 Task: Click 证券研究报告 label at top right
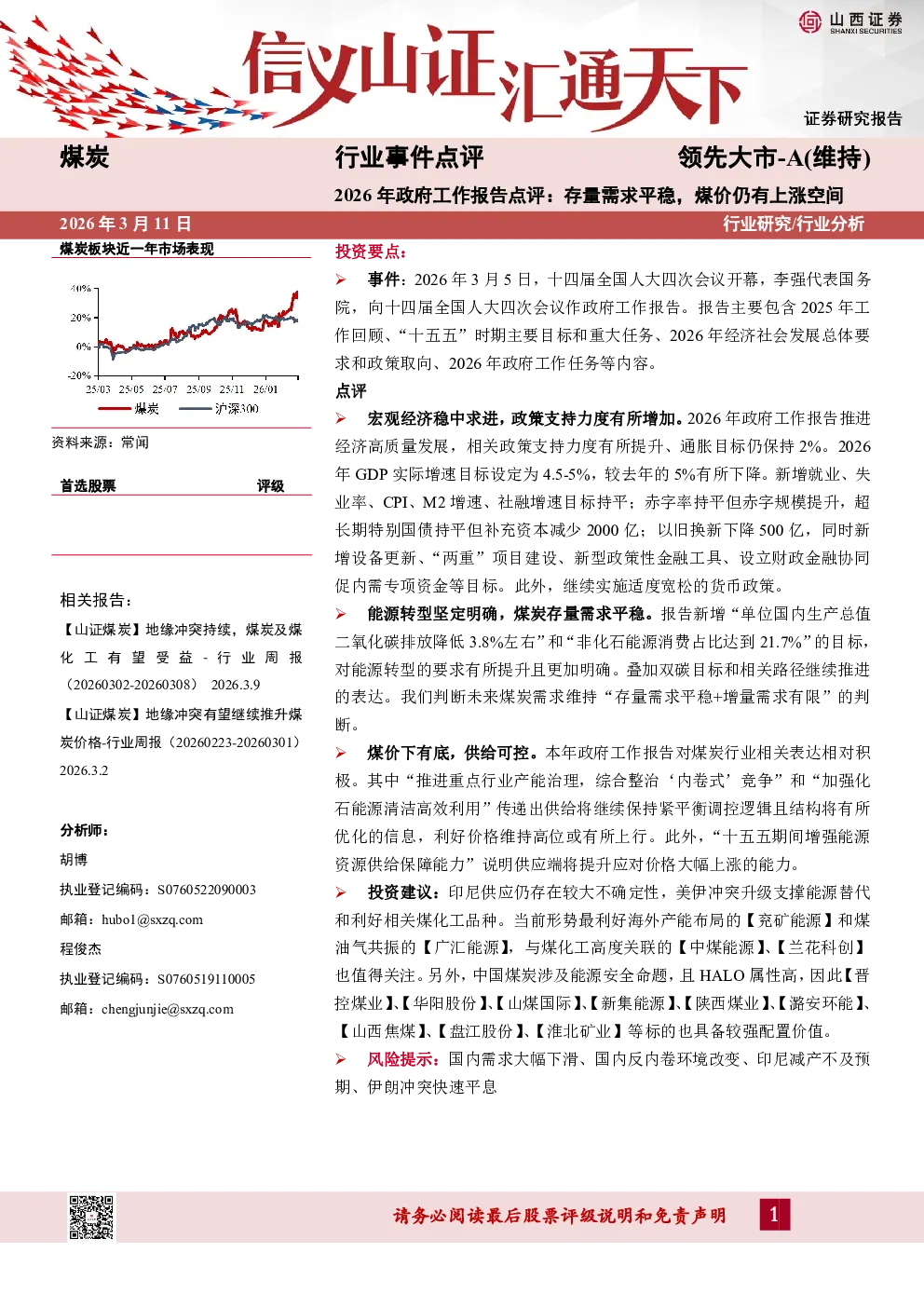[x=853, y=118]
